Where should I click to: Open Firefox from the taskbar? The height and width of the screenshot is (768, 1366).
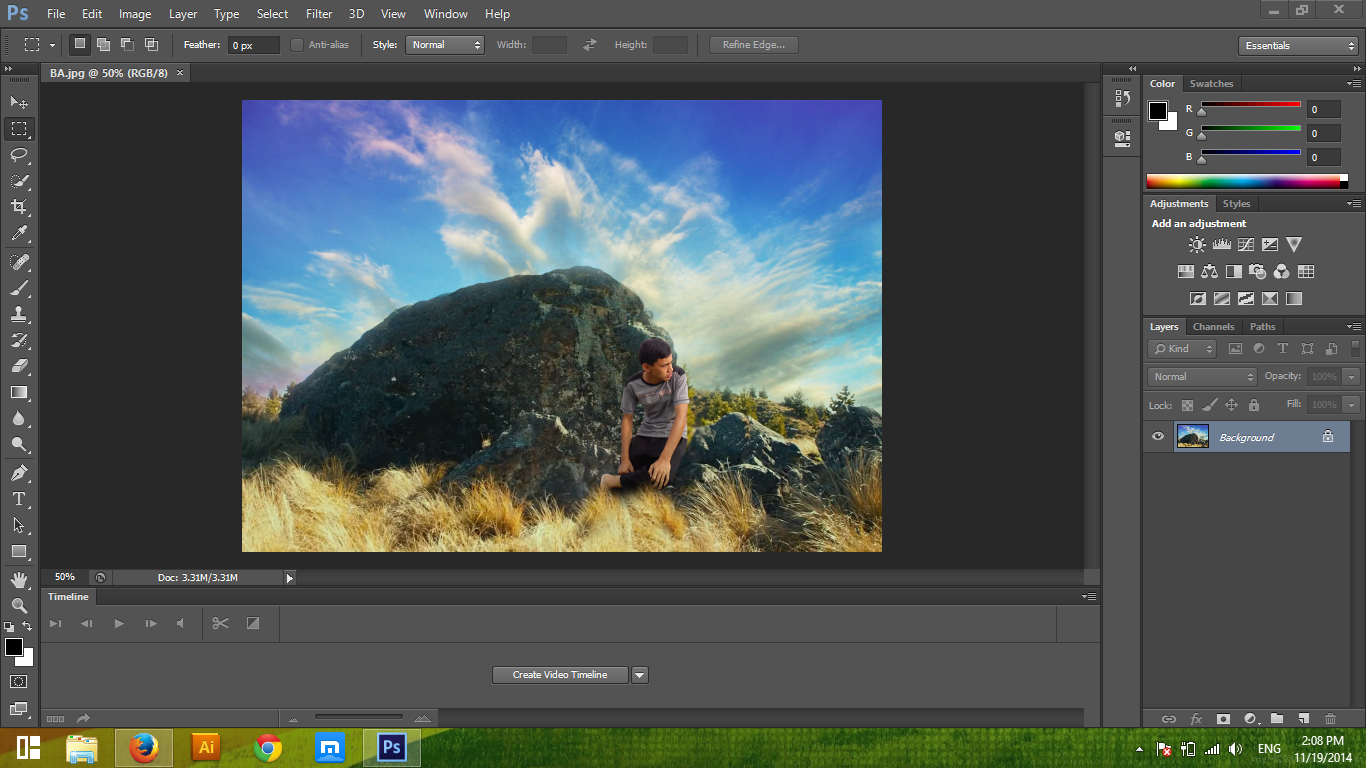pos(144,747)
